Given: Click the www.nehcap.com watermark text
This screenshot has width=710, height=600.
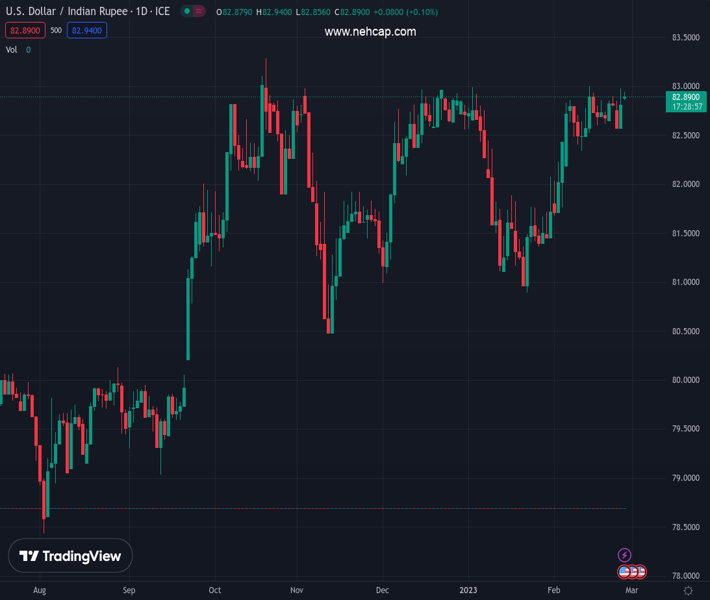Looking at the screenshot, I should tap(370, 32).
